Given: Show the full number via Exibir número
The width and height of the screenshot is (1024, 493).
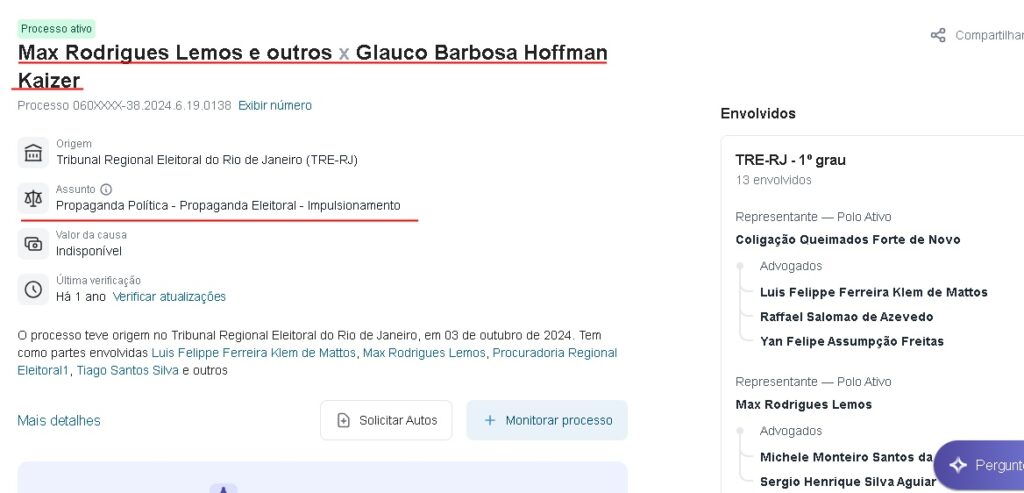Looking at the screenshot, I should click(275, 105).
